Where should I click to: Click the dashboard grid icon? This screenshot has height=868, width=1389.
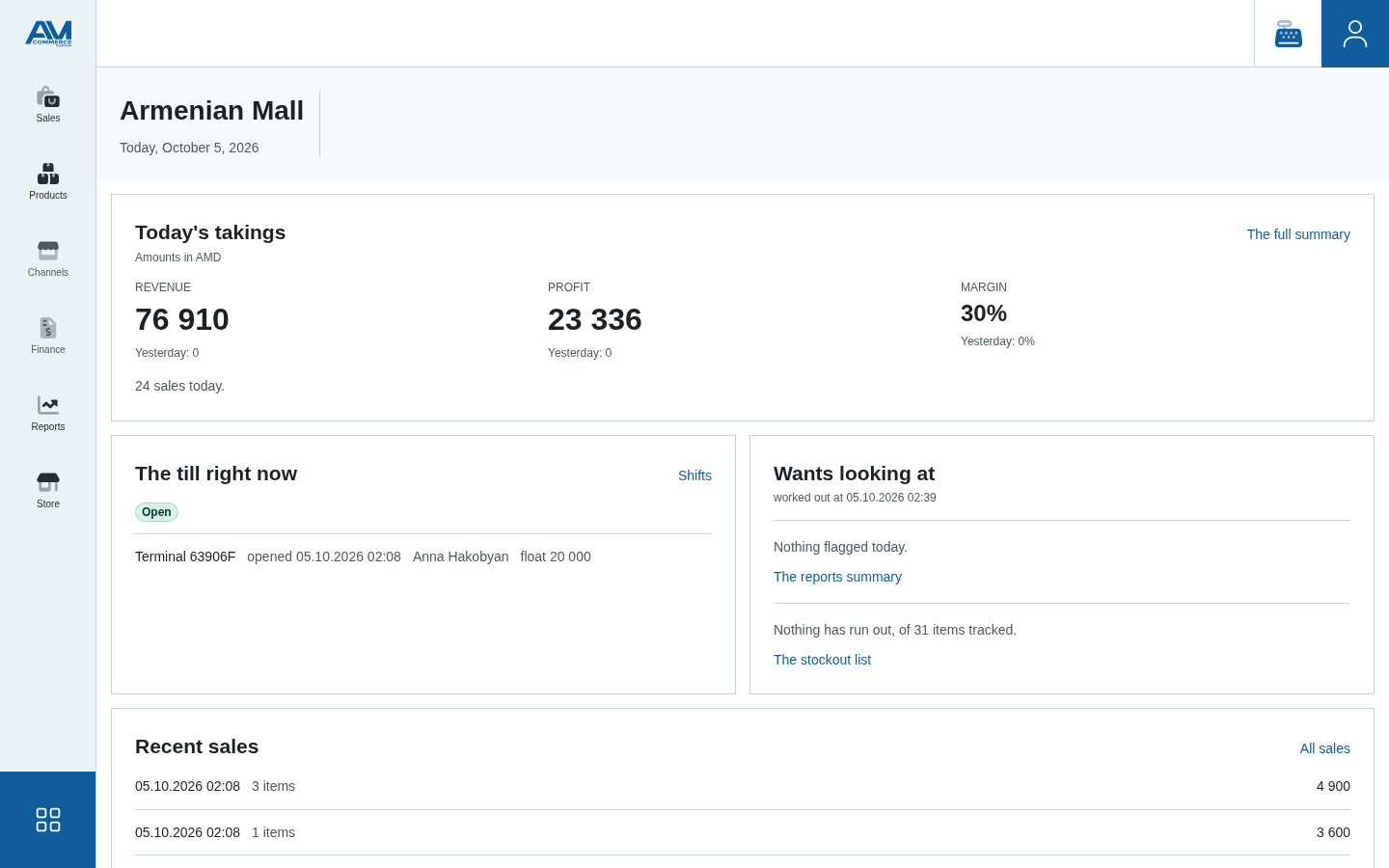pyautogui.click(x=48, y=820)
